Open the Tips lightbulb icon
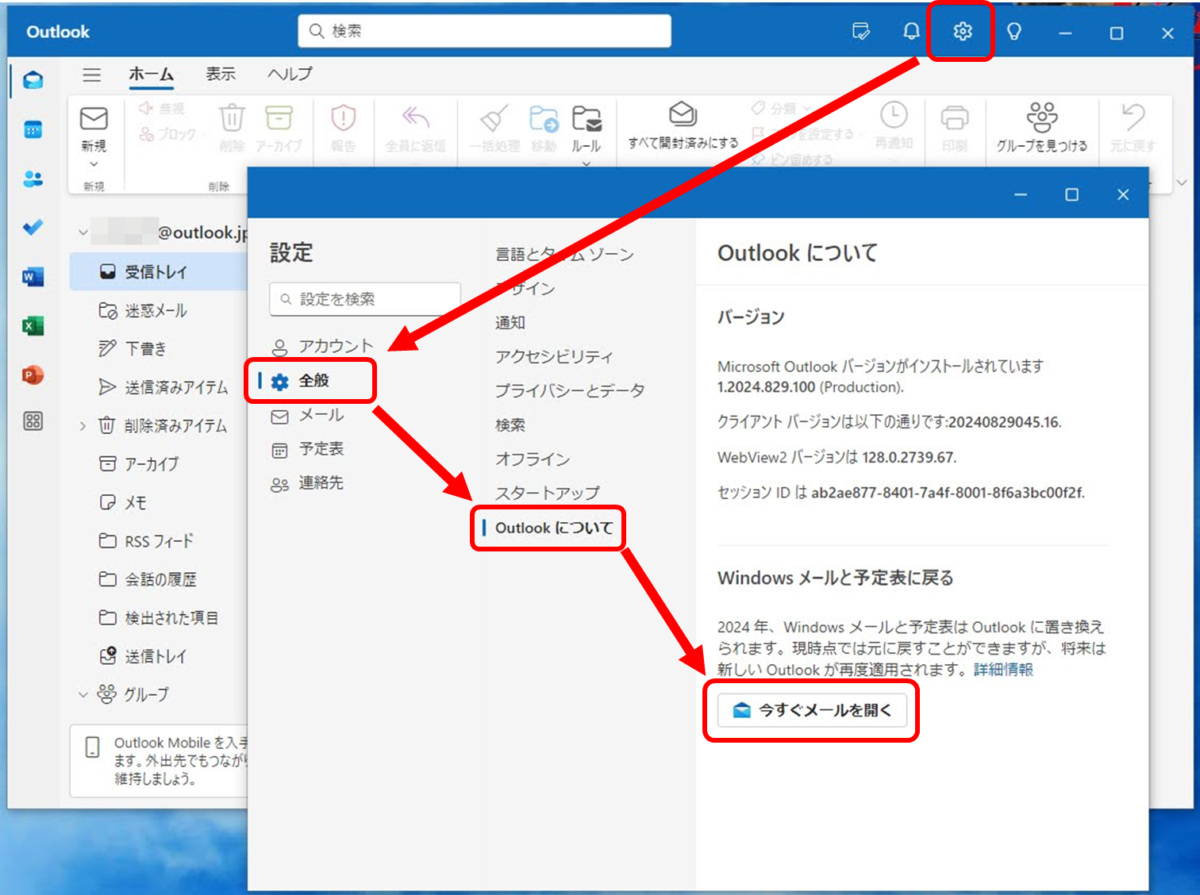The width and height of the screenshot is (1200, 895). tap(1014, 32)
